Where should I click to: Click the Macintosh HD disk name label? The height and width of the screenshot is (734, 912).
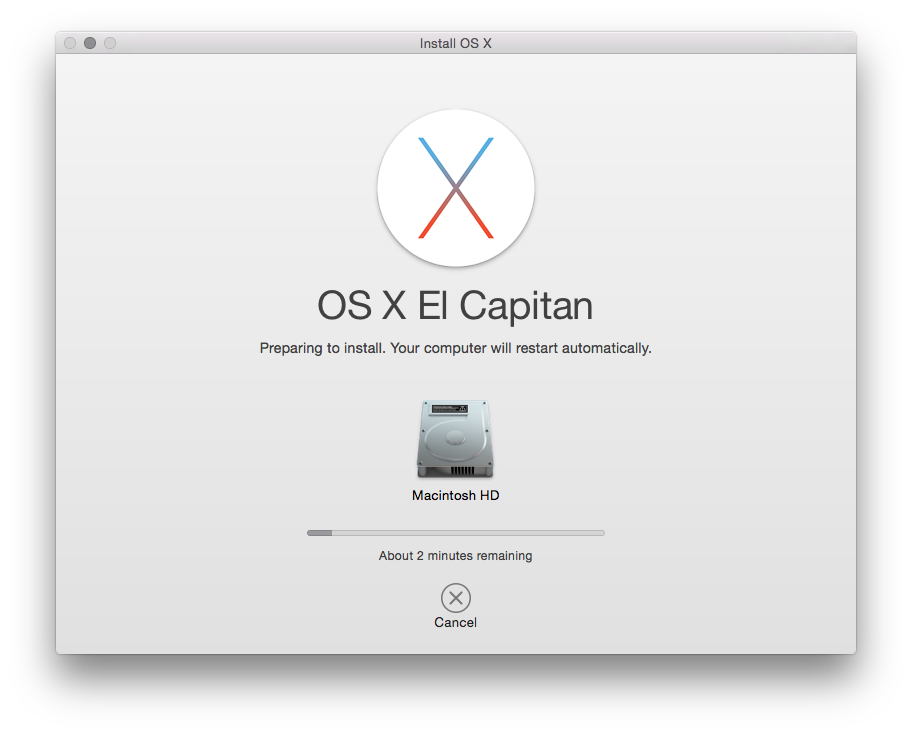click(x=455, y=495)
